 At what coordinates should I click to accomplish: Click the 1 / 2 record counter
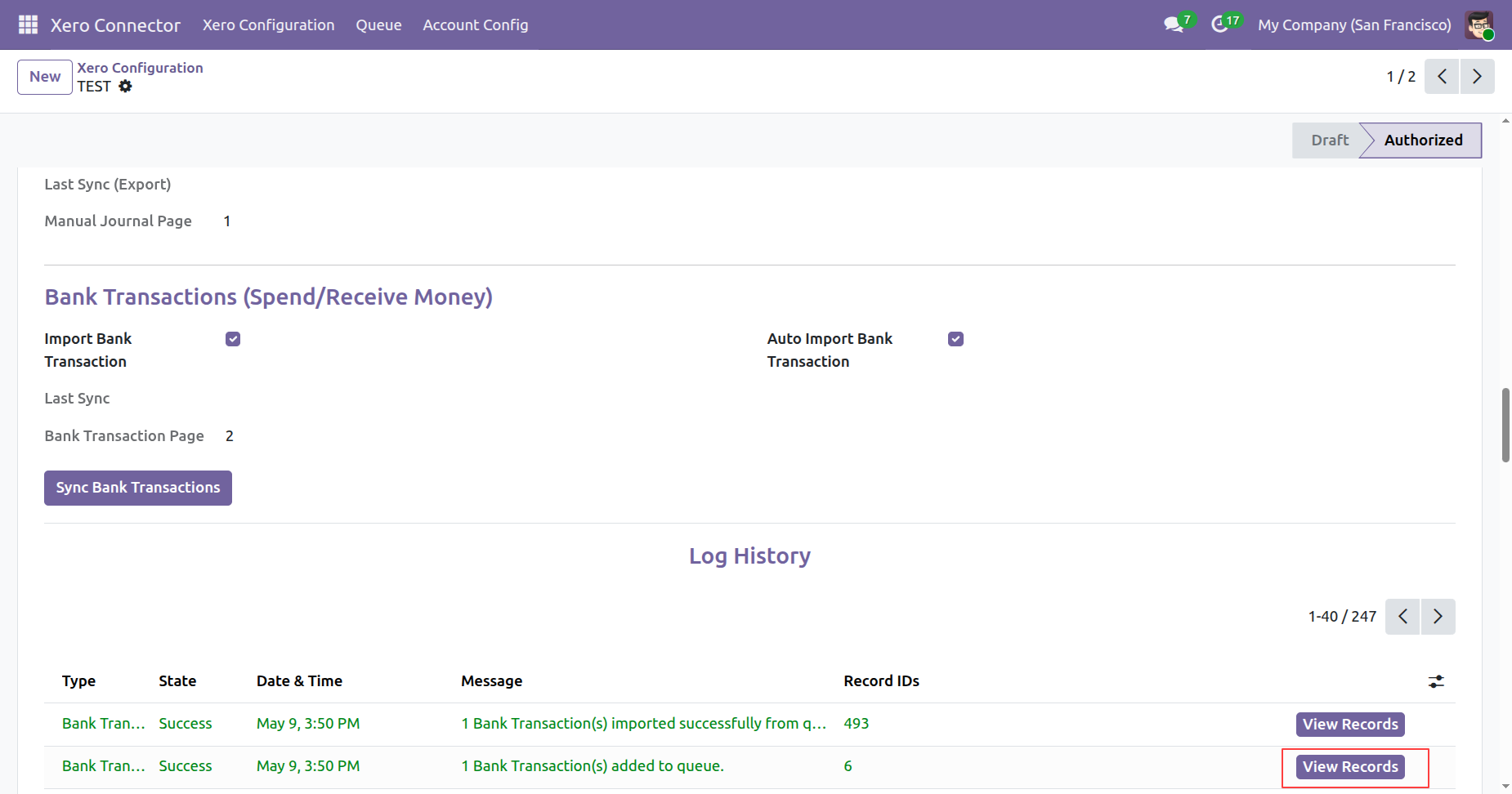coord(1401,77)
